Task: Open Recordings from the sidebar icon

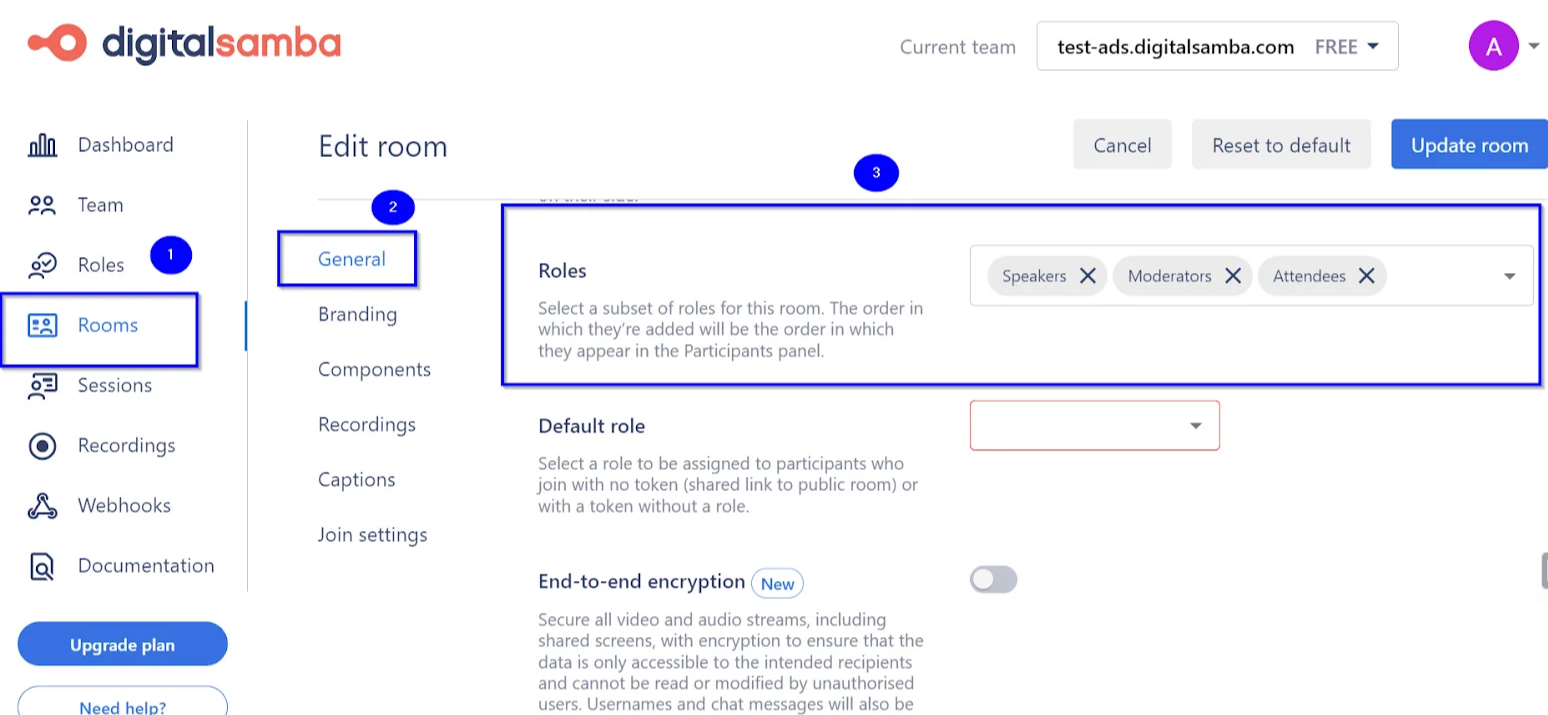Action: 42,445
